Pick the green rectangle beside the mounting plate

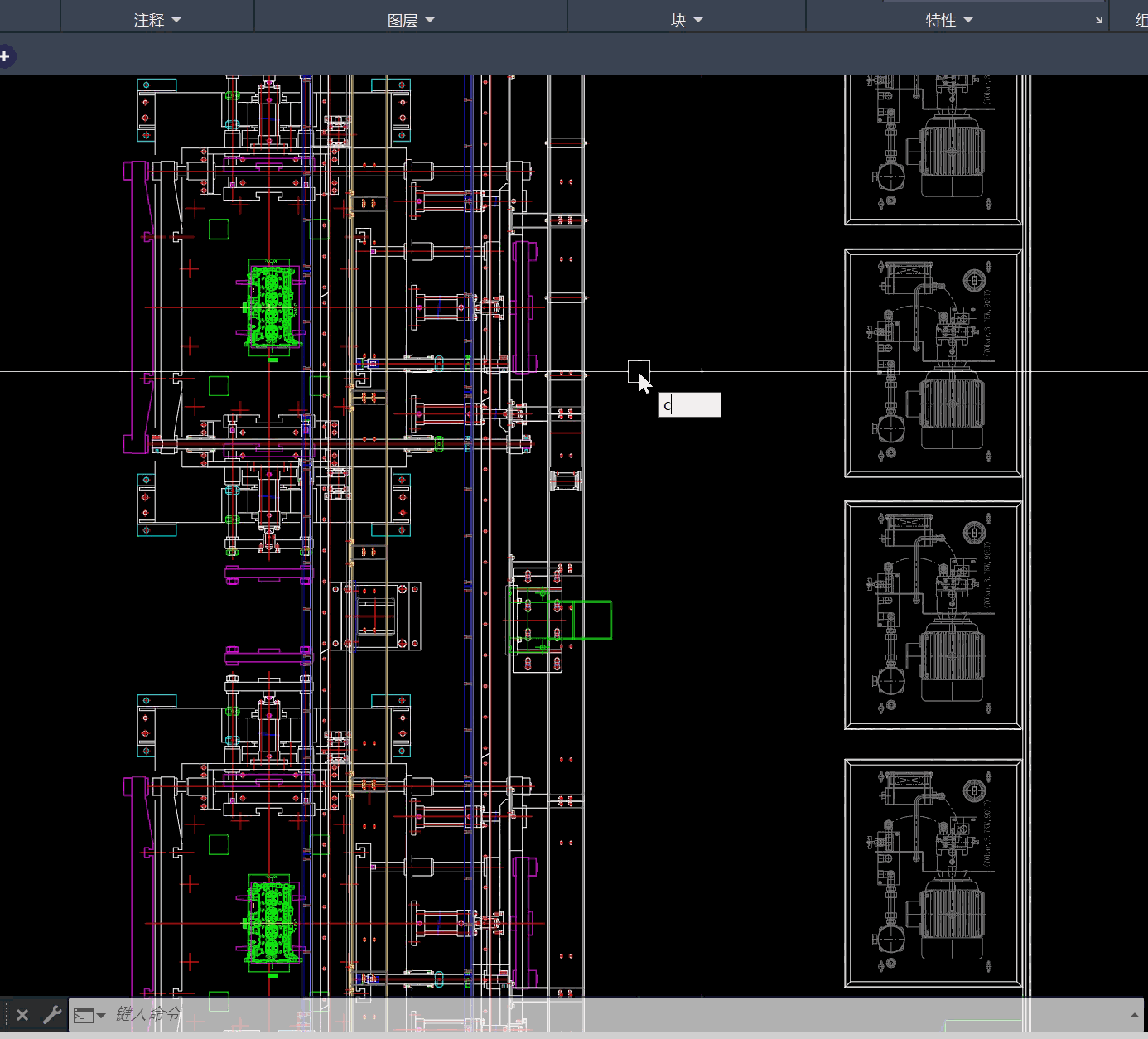point(591,620)
